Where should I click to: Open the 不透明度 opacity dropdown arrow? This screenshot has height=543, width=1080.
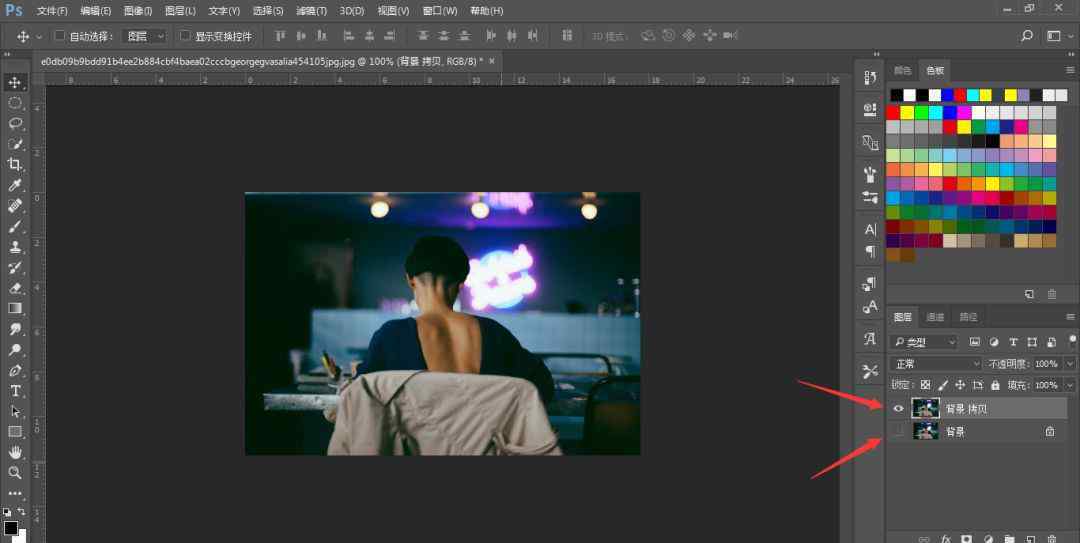coord(1071,364)
